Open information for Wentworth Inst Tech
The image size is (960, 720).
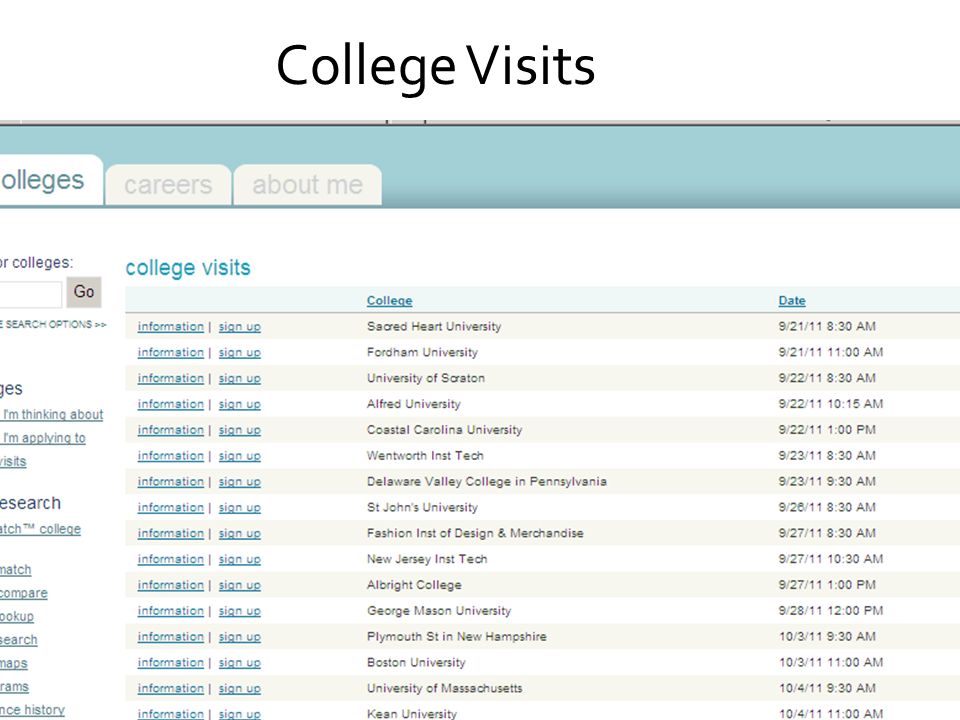pyautogui.click(x=171, y=456)
